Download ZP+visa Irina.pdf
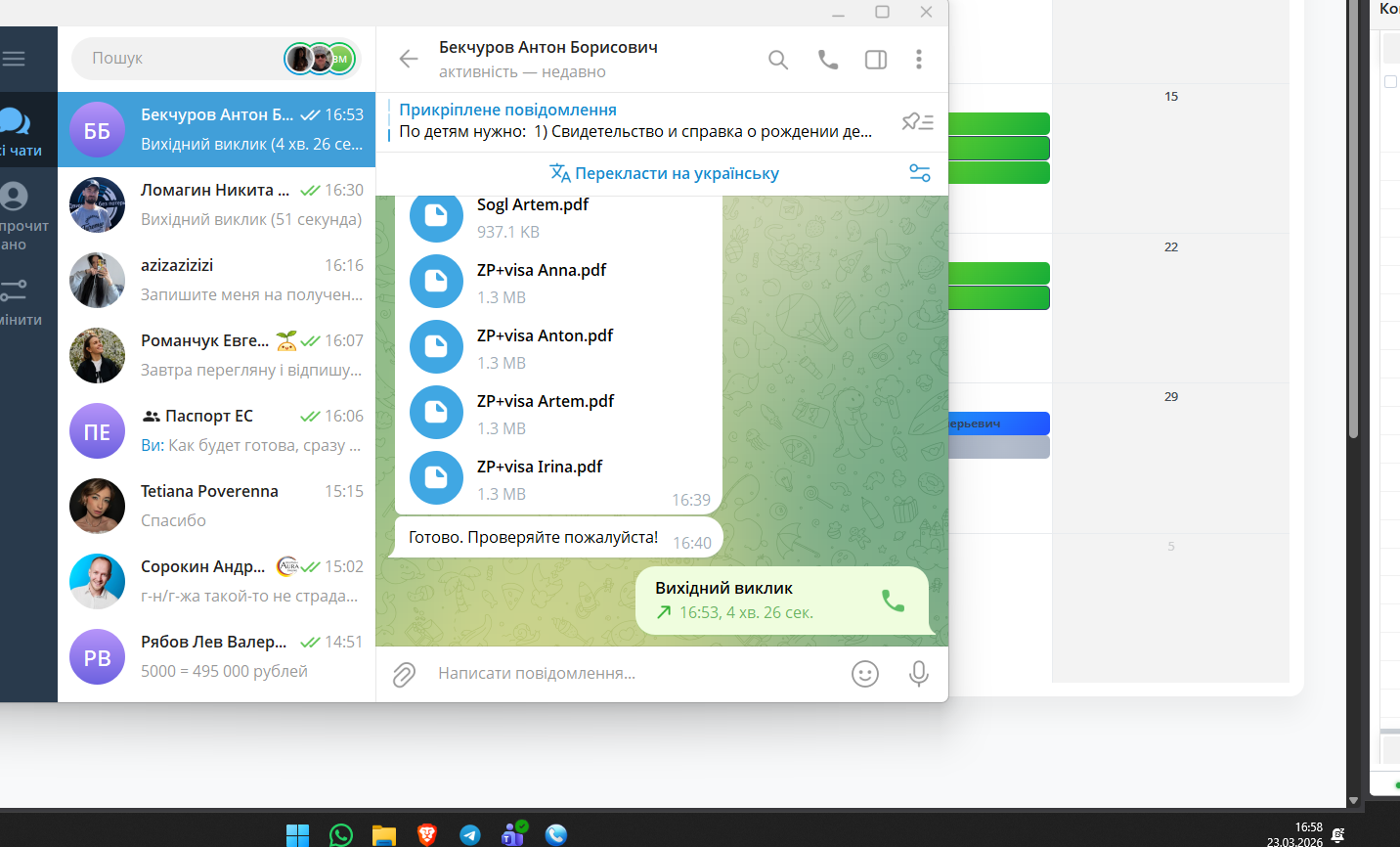The image size is (1400, 847). coord(436,477)
